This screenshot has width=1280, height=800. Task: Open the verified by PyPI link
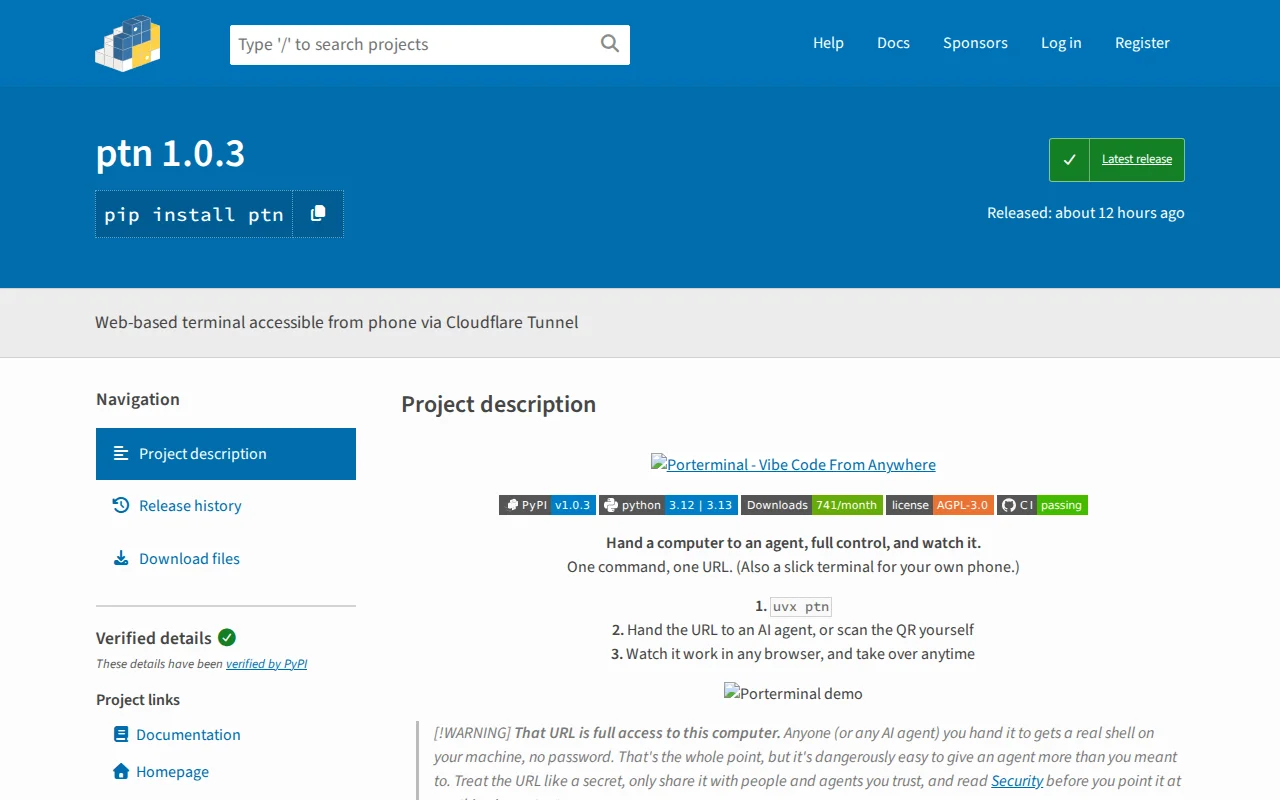tap(266, 664)
